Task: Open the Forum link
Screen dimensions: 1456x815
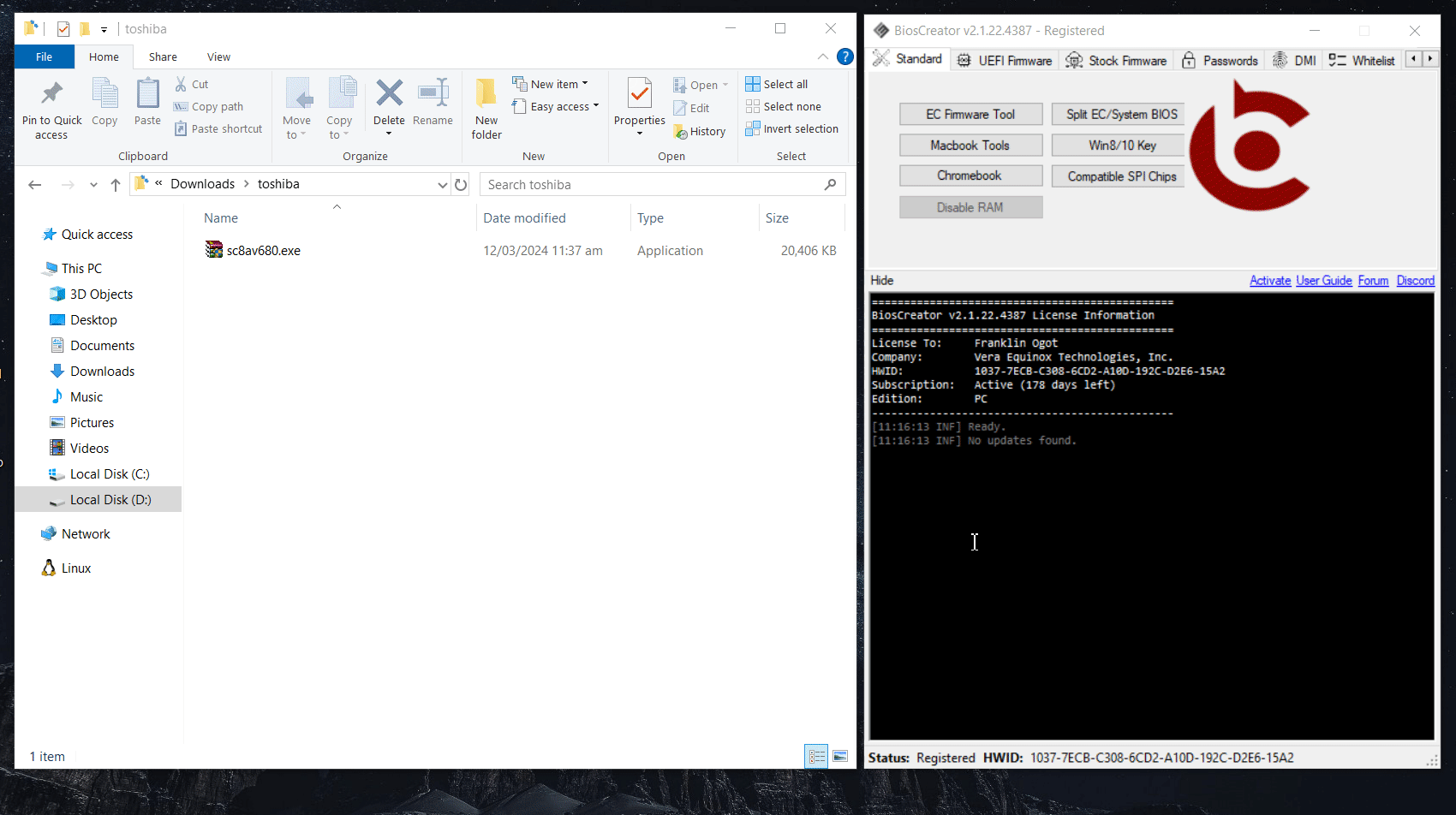Action: 1373,280
